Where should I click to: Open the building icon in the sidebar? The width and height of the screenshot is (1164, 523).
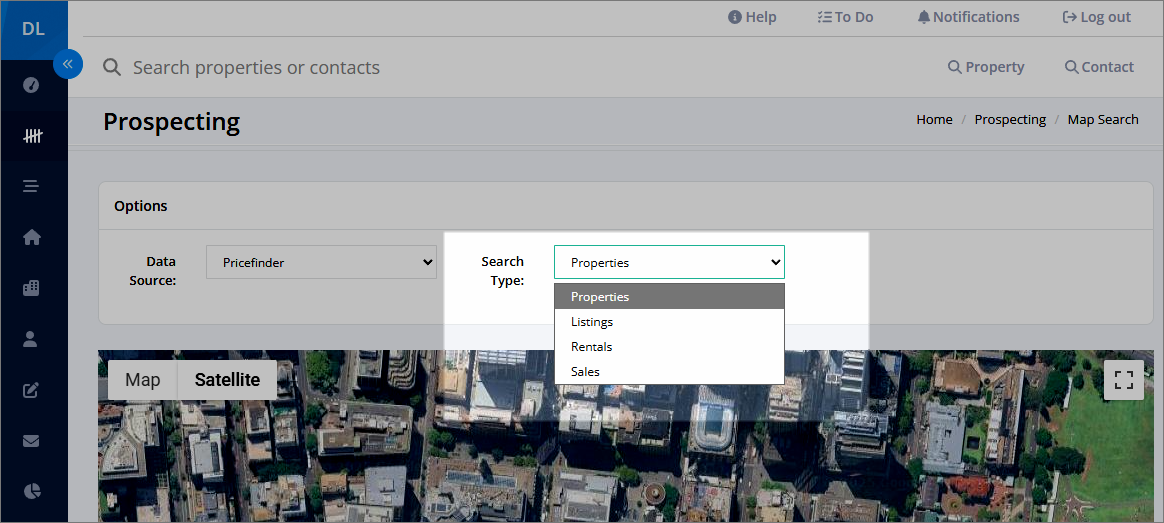[31, 289]
